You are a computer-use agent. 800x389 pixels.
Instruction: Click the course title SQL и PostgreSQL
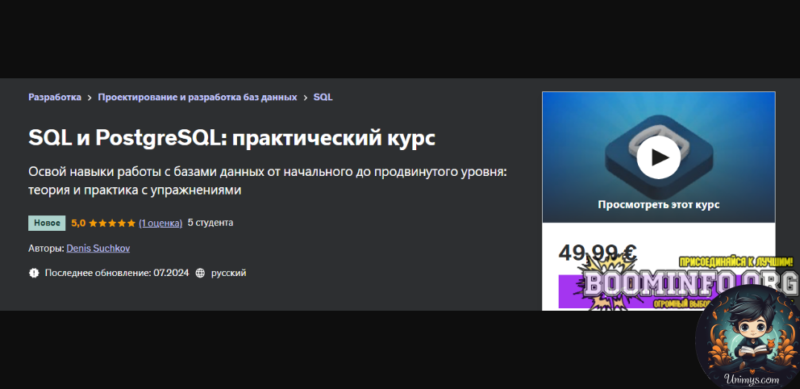click(232, 138)
